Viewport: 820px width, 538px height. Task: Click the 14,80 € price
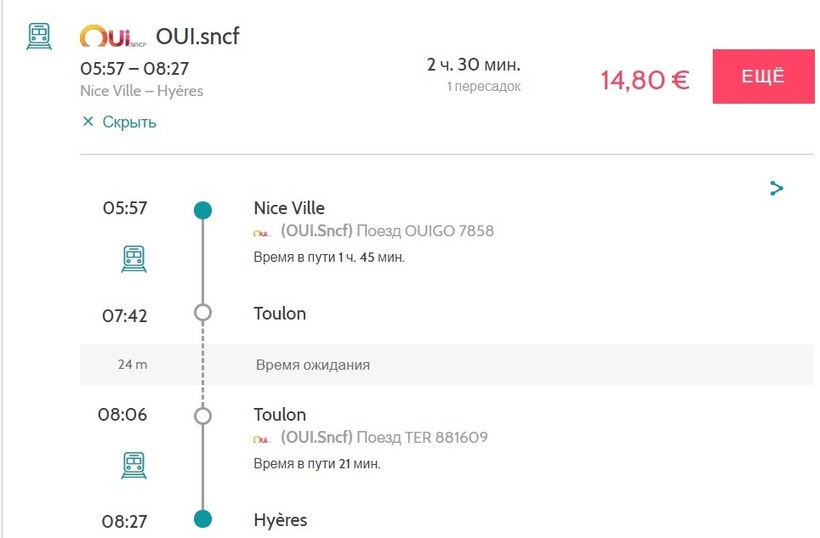645,80
